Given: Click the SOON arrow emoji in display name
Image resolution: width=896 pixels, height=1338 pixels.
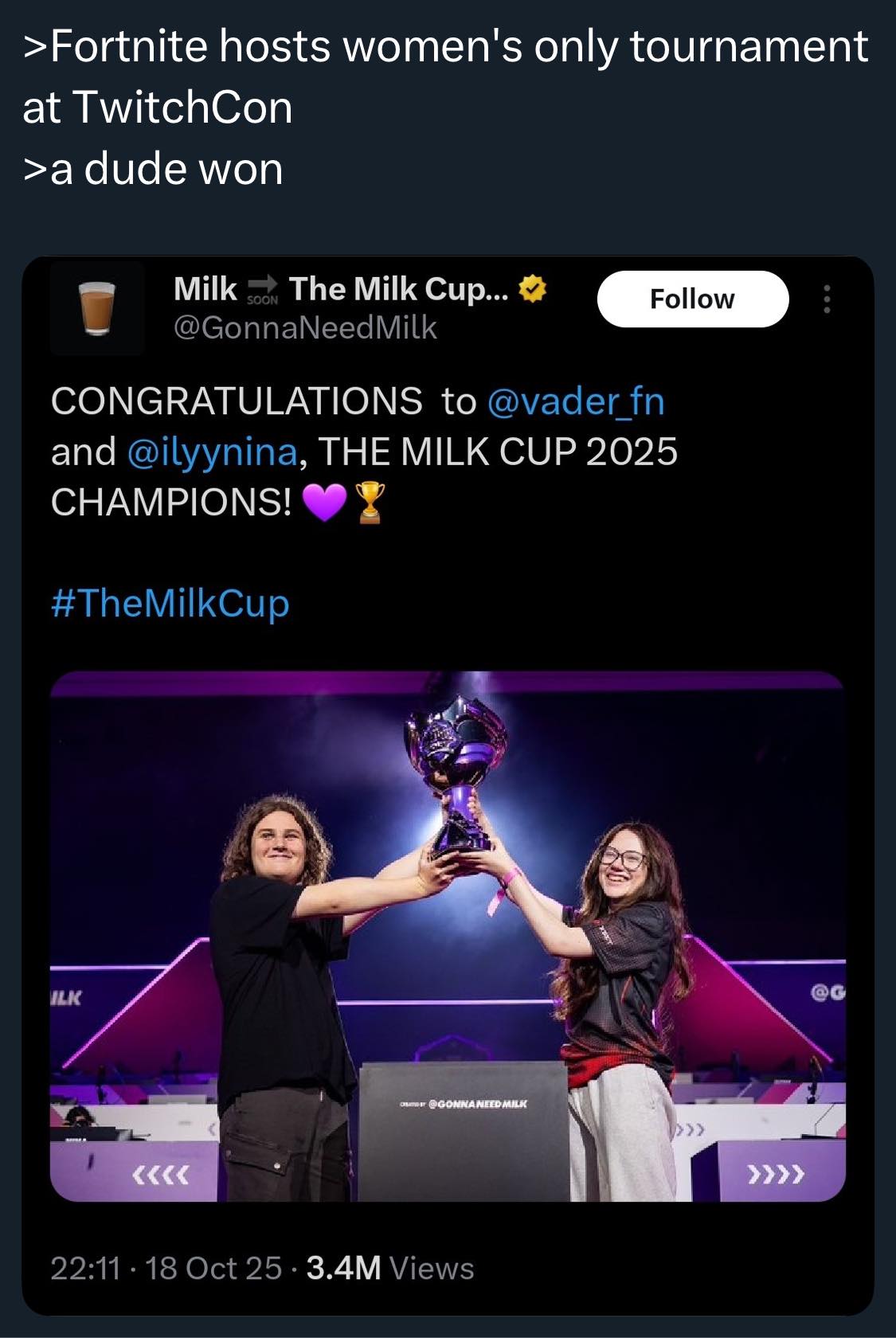Looking at the screenshot, I should point(263,289).
